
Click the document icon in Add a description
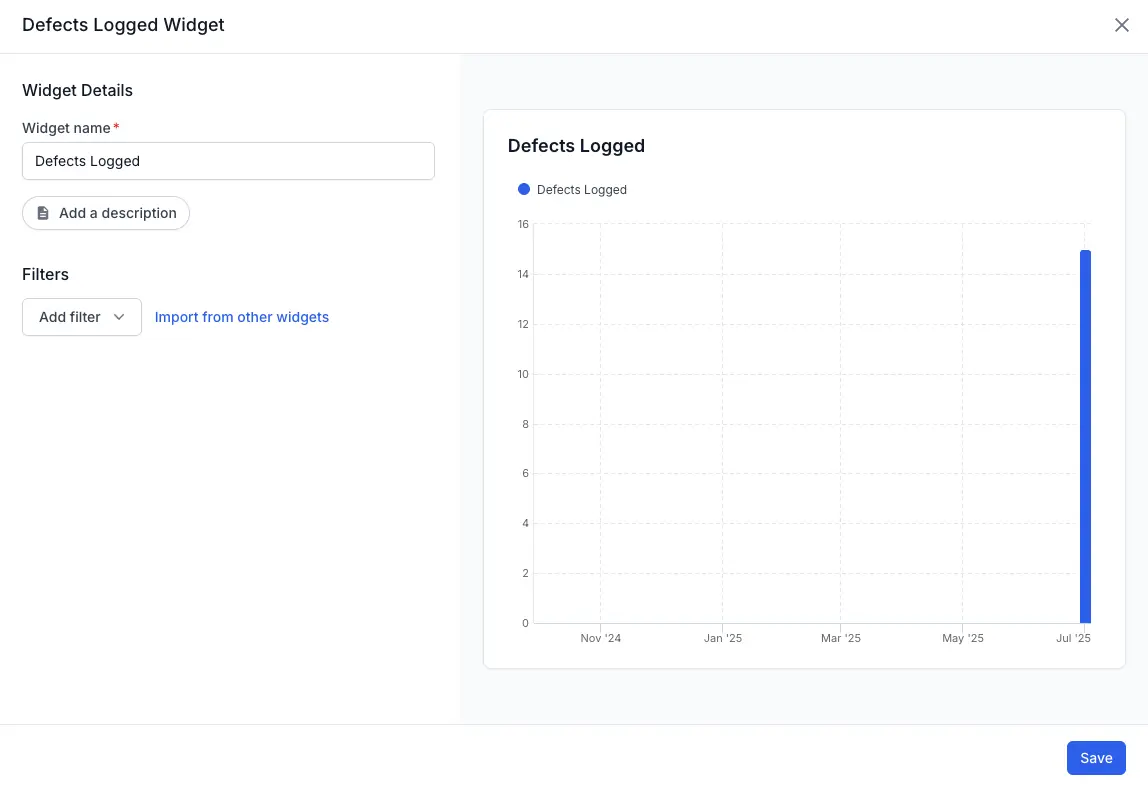43,213
